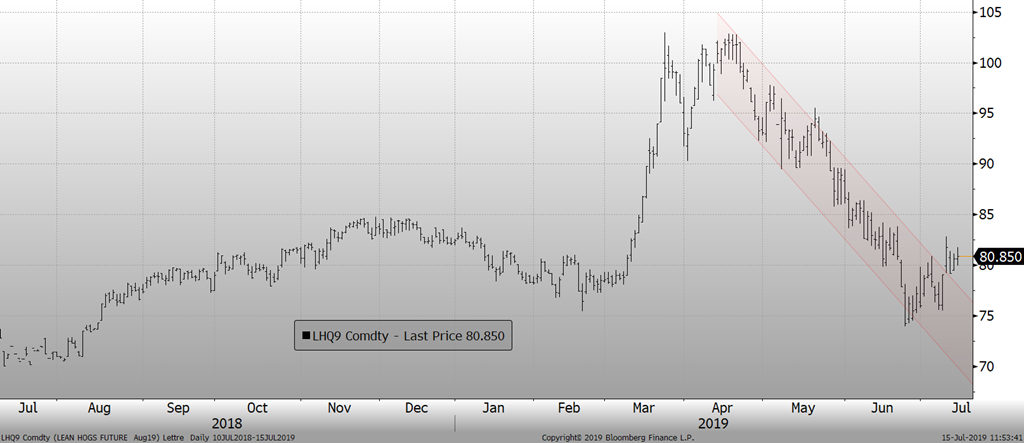The image size is (1024, 443).
Task: Click the black square legend marker
Action: (x=303, y=337)
